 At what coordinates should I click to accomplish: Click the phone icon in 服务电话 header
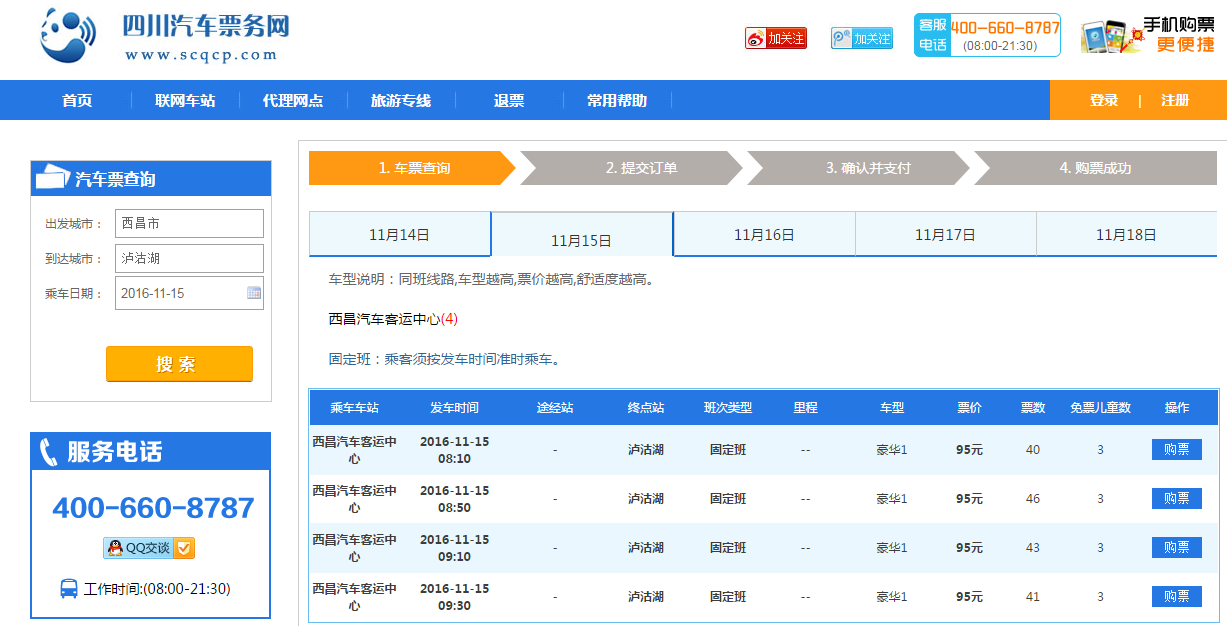[48, 452]
